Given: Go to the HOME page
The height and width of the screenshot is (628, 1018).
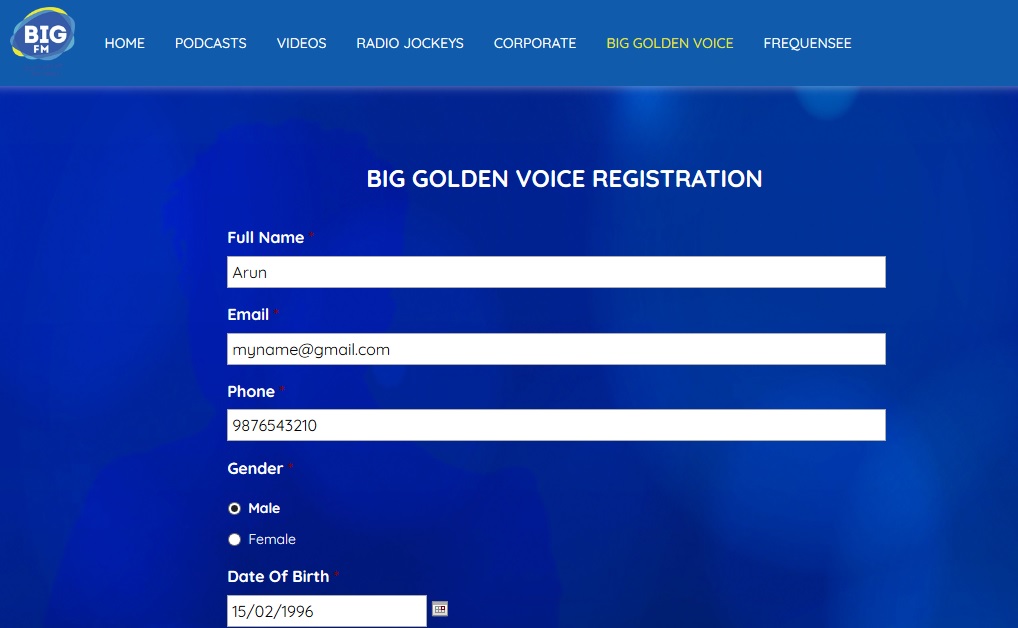Looking at the screenshot, I should click(125, 43).
